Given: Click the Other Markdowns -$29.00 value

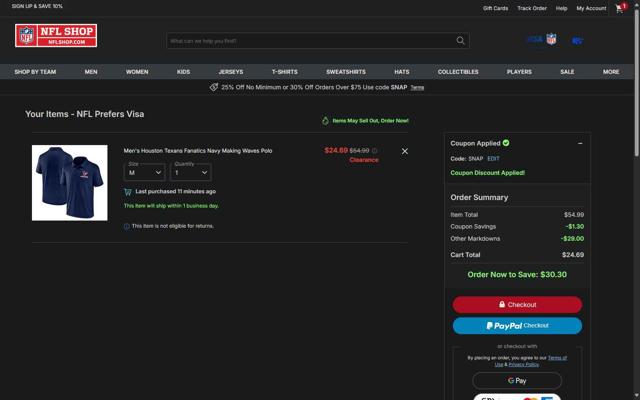Looking at the screenshot, I should click(x=573, y=239).
